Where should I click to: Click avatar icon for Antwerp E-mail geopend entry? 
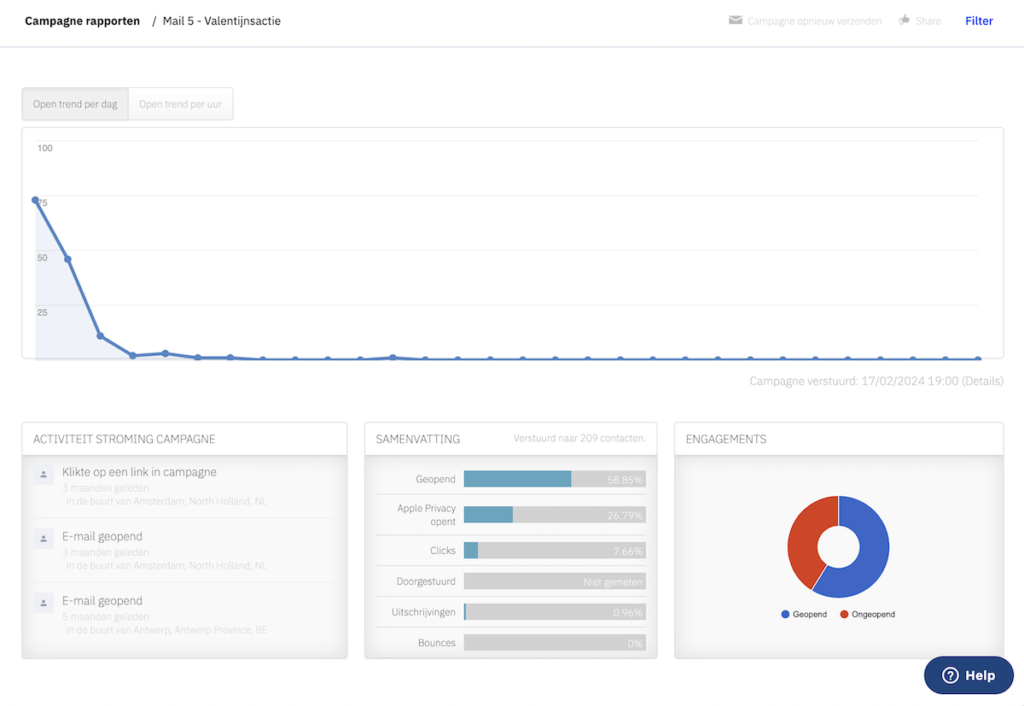pyautogui.click(x=43, y=603)
